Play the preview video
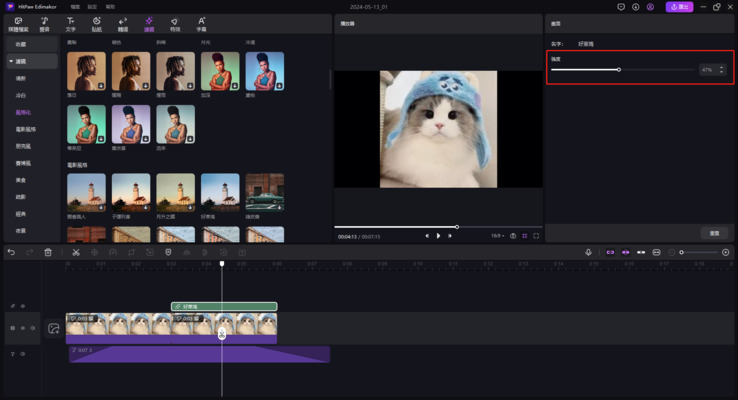This screenshot has height=400, width=738. point(438,236)
